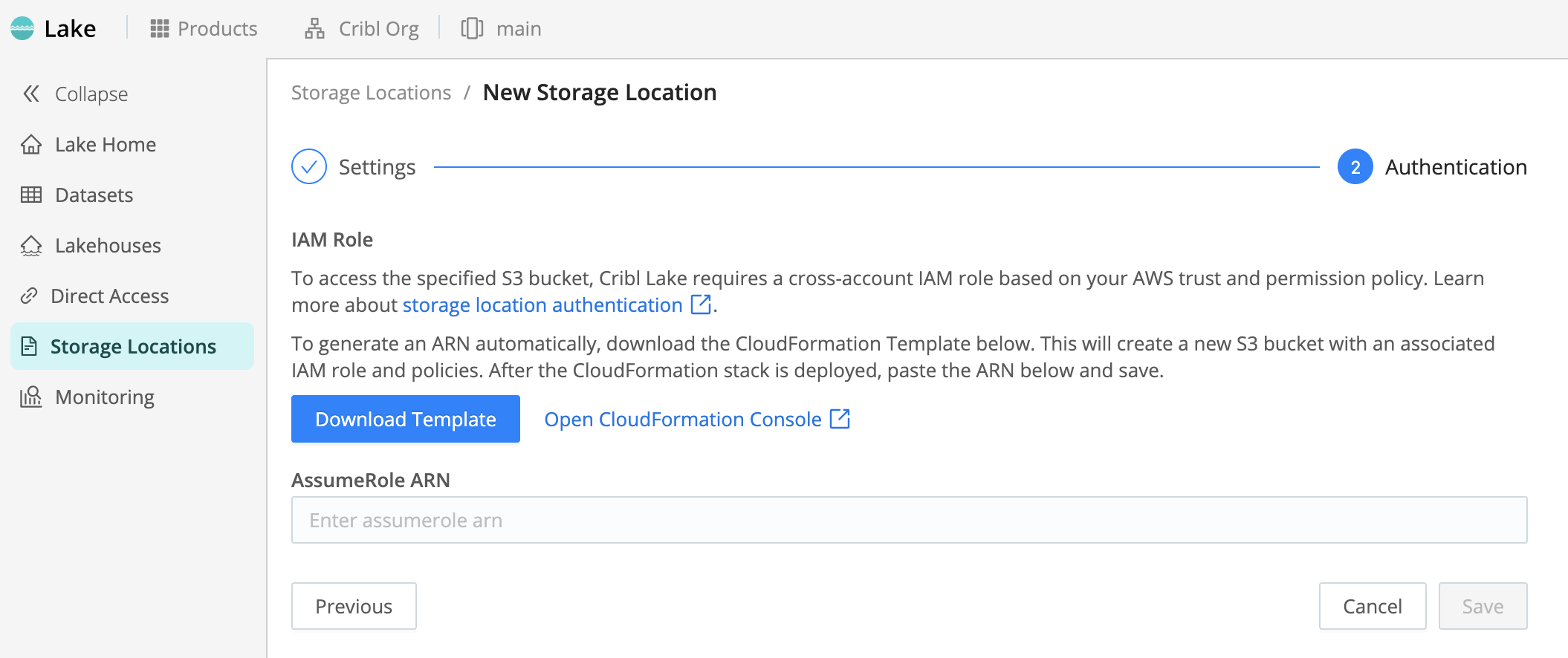Click the Settings step checkmark circle
The image size is (1568, 658).
[309, 166]
